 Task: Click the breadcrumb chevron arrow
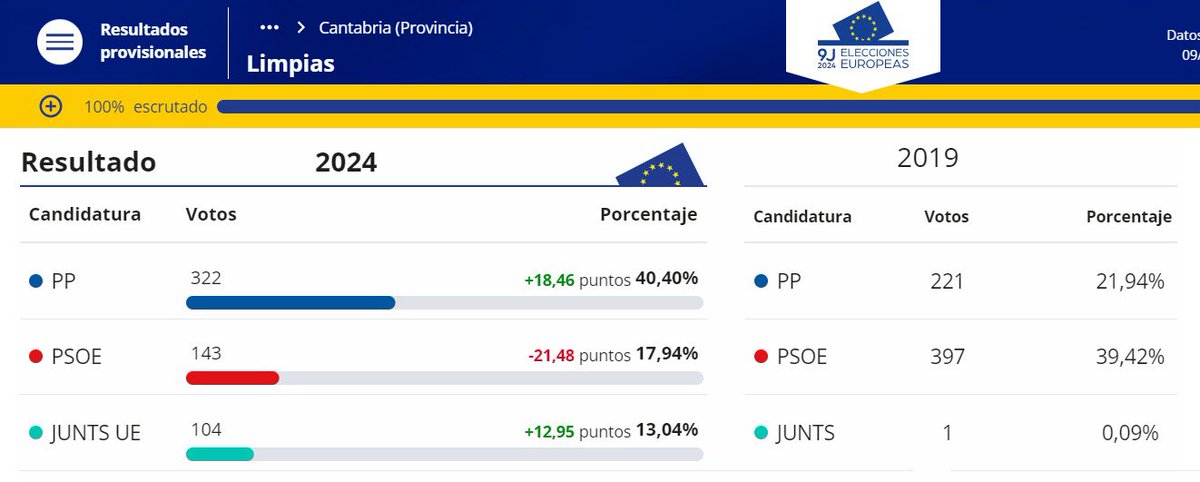coord(300,28)
